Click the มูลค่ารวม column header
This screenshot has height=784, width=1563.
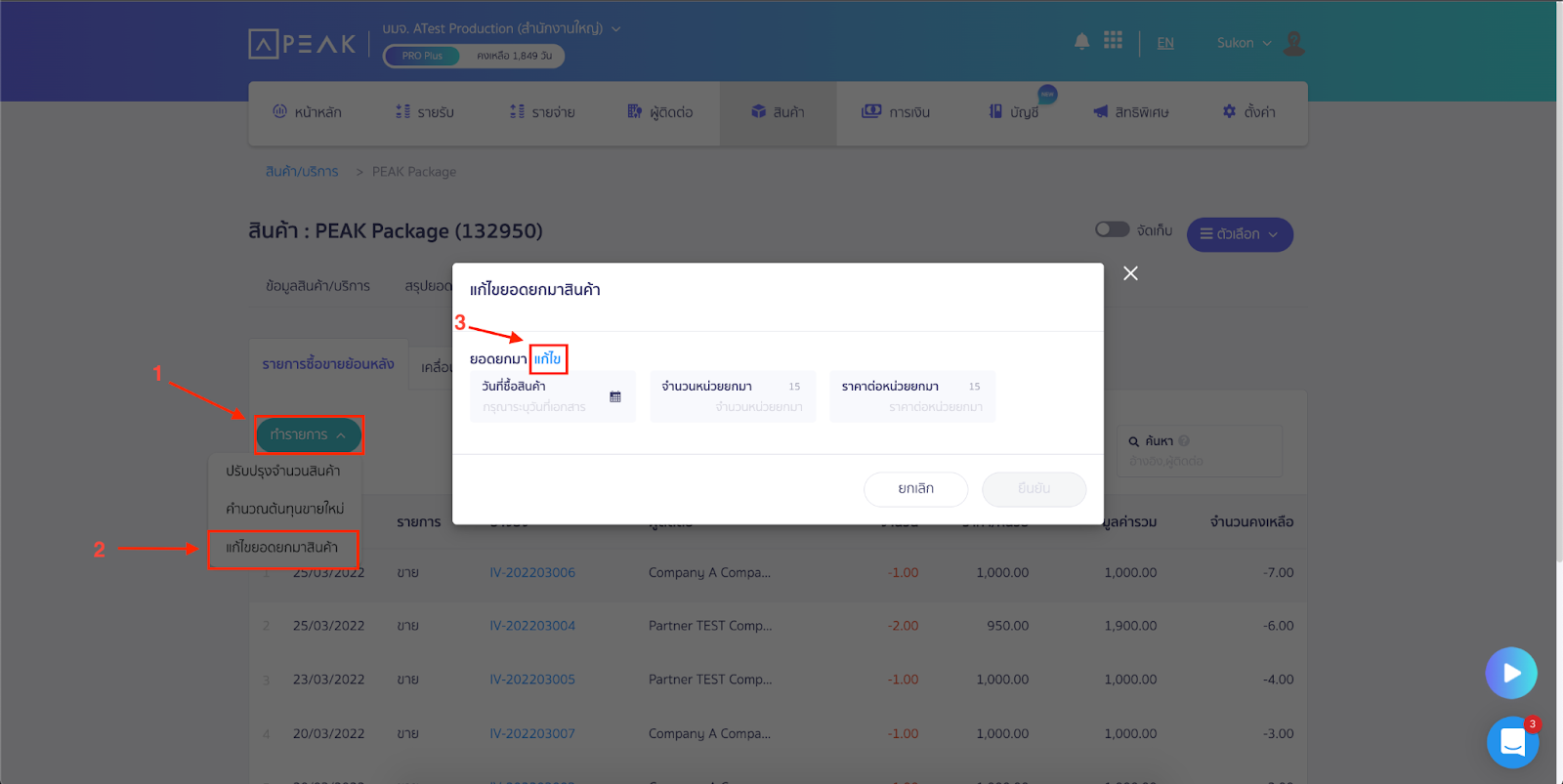[x=1130, y=522]
